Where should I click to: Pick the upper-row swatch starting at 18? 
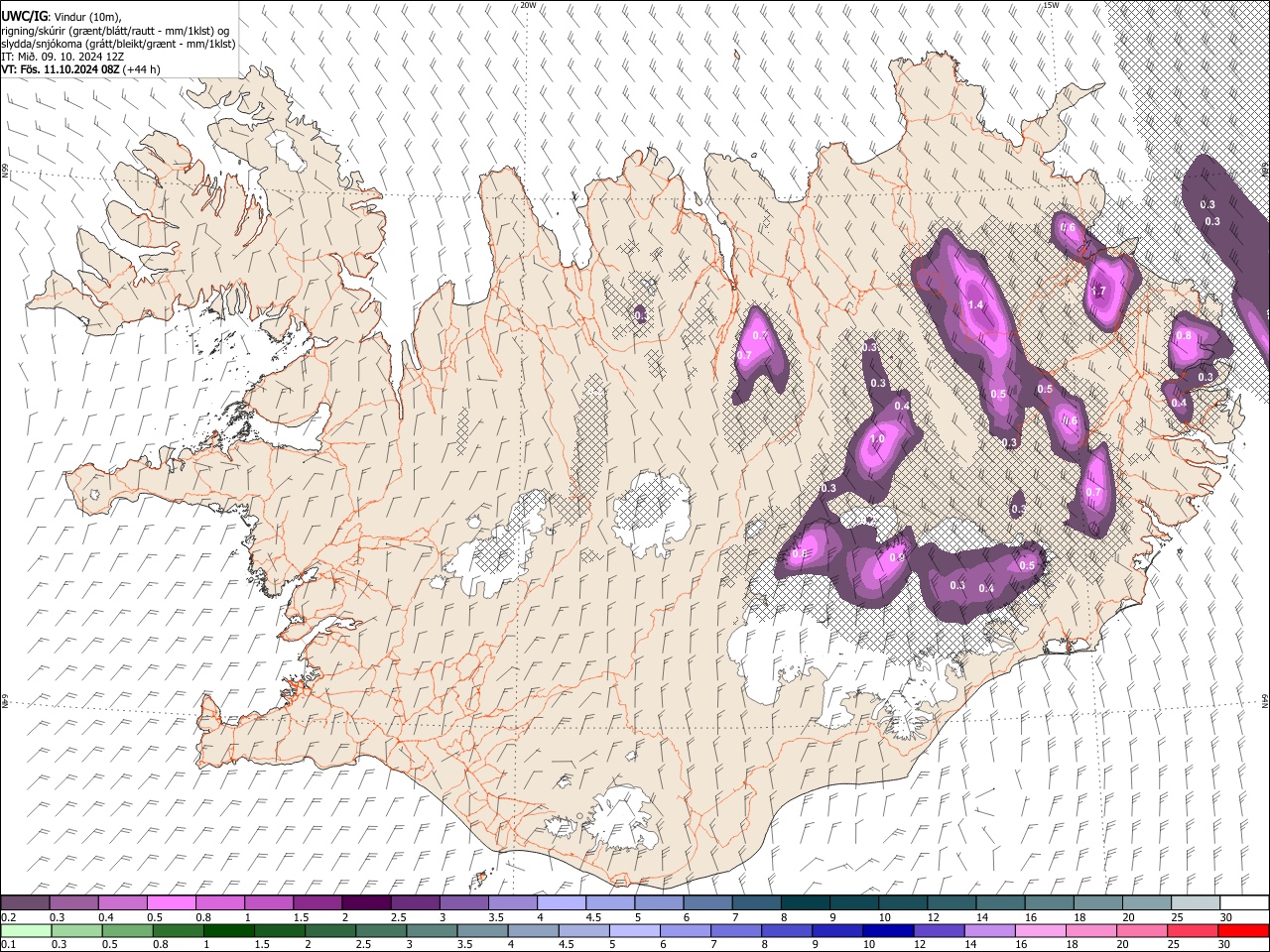1097,903
